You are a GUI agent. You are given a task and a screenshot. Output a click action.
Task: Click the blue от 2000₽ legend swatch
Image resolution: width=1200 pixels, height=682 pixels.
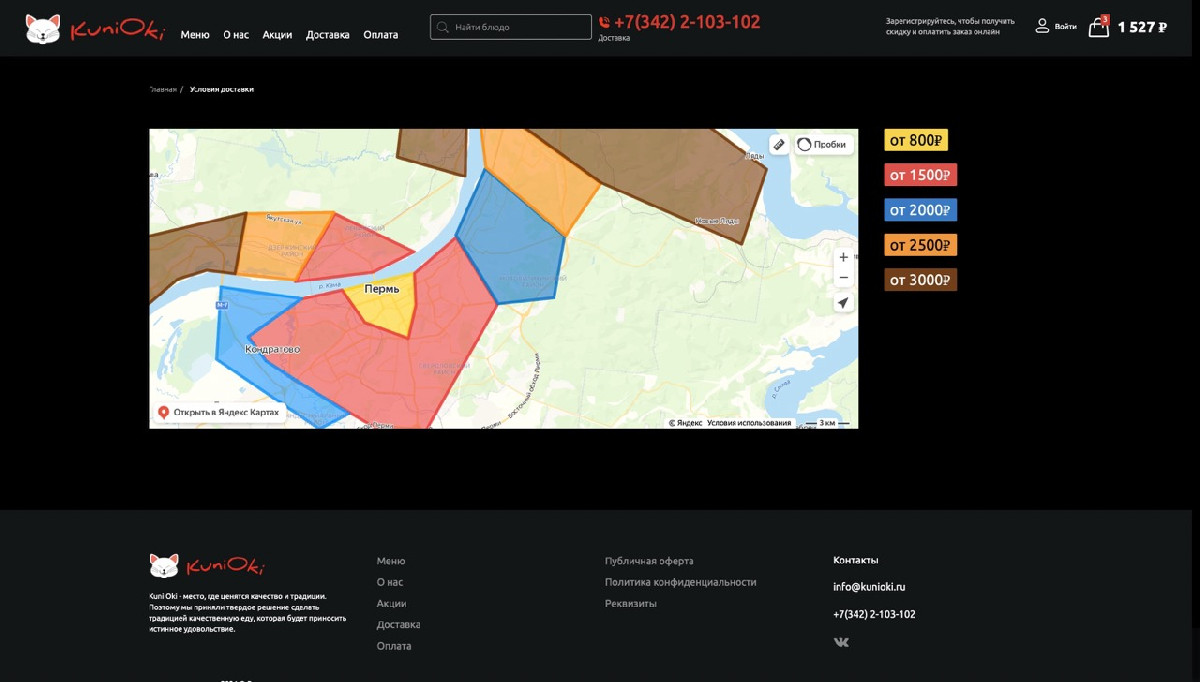pyautogui.click(x=921, y=210)
